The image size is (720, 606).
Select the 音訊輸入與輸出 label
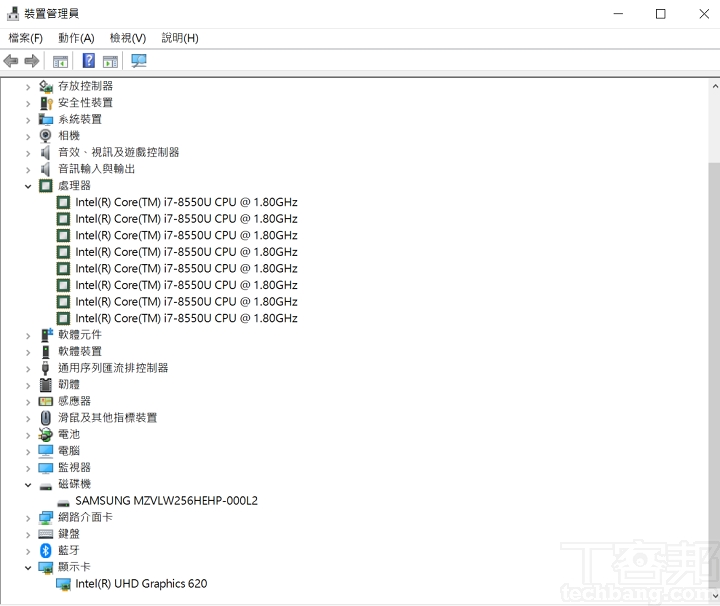click(96, 169)
